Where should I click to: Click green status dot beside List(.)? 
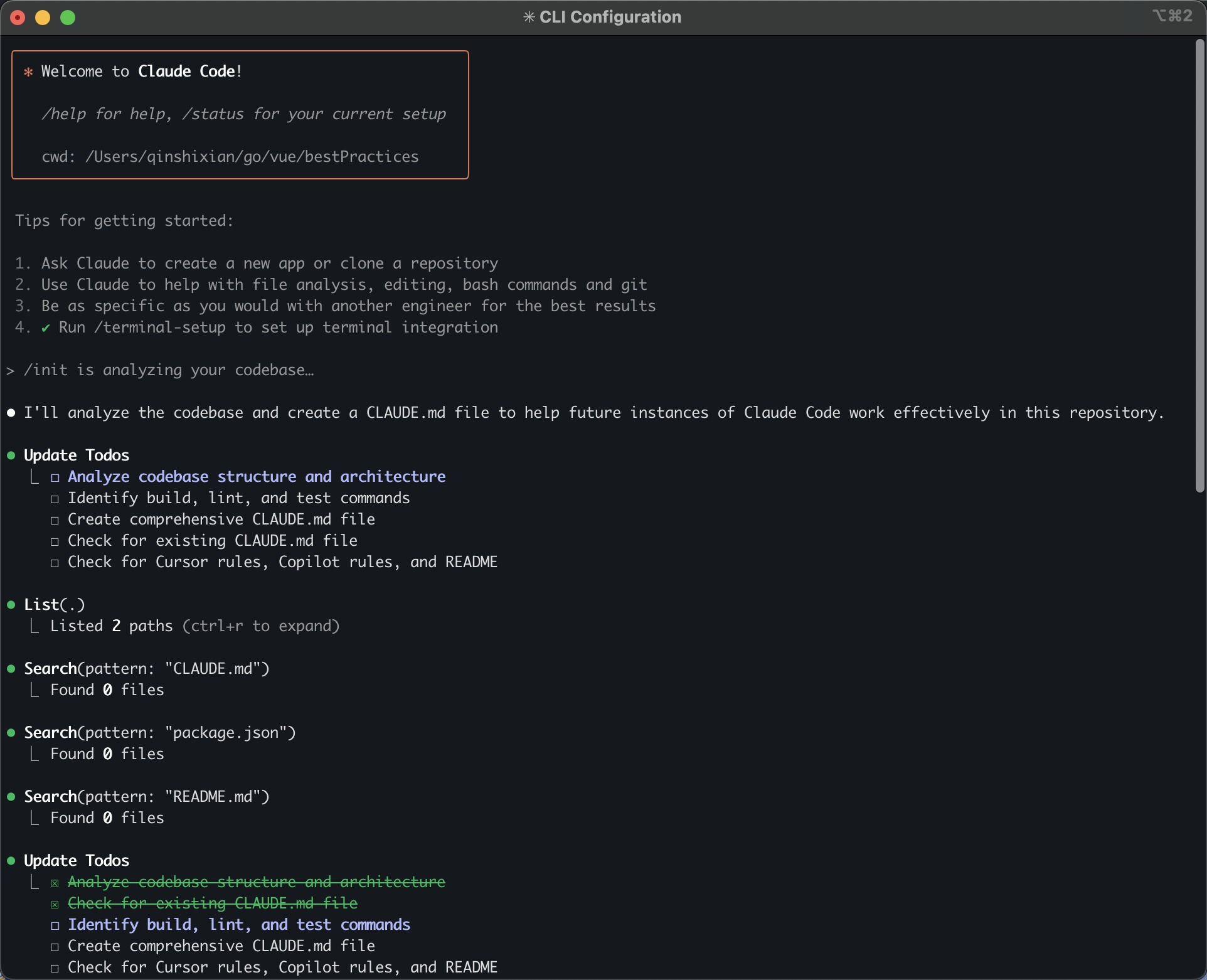(11, 605)
